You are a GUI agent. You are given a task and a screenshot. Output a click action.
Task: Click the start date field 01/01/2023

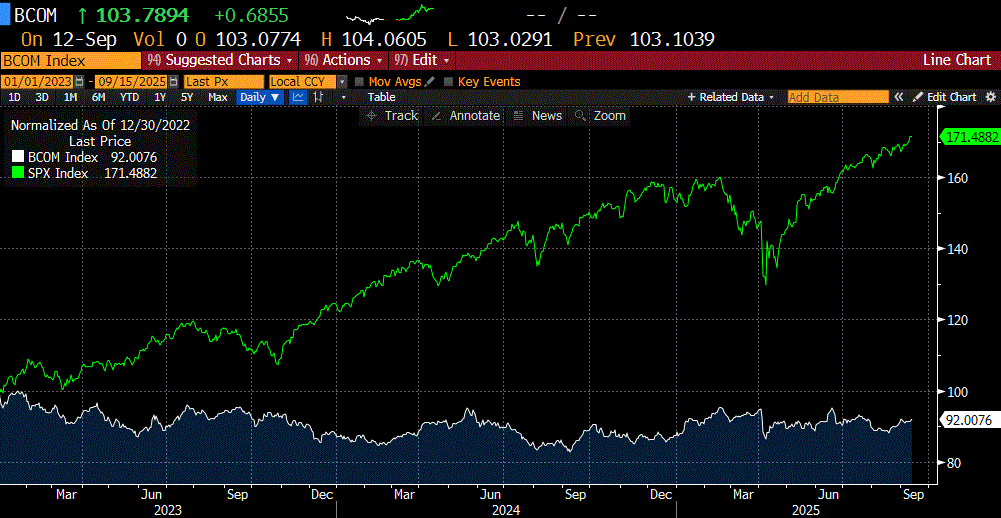point(38,82)
